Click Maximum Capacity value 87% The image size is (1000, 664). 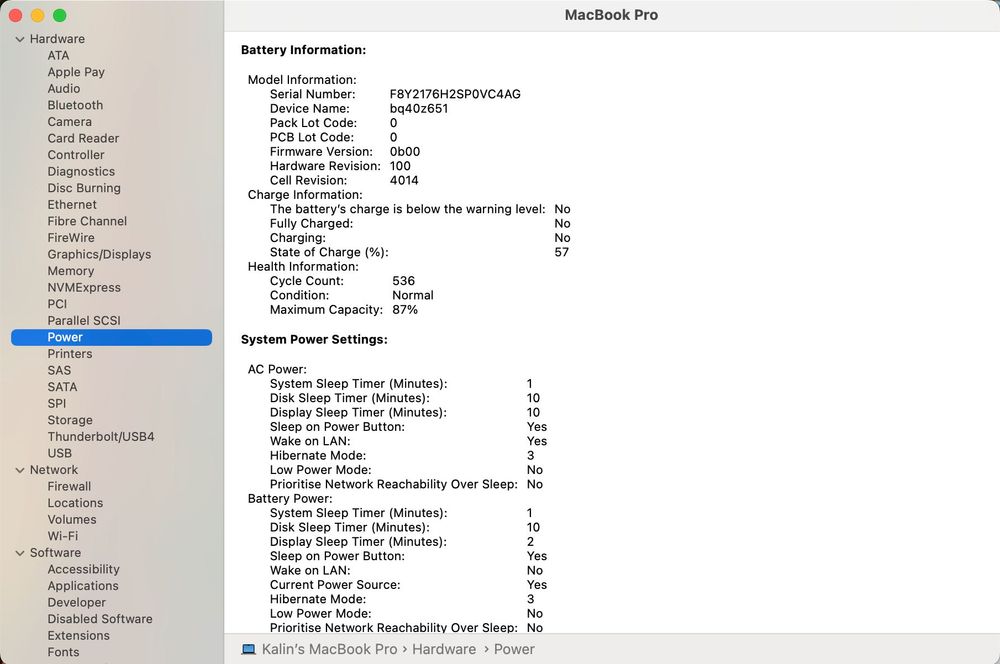tap(405, 310)
